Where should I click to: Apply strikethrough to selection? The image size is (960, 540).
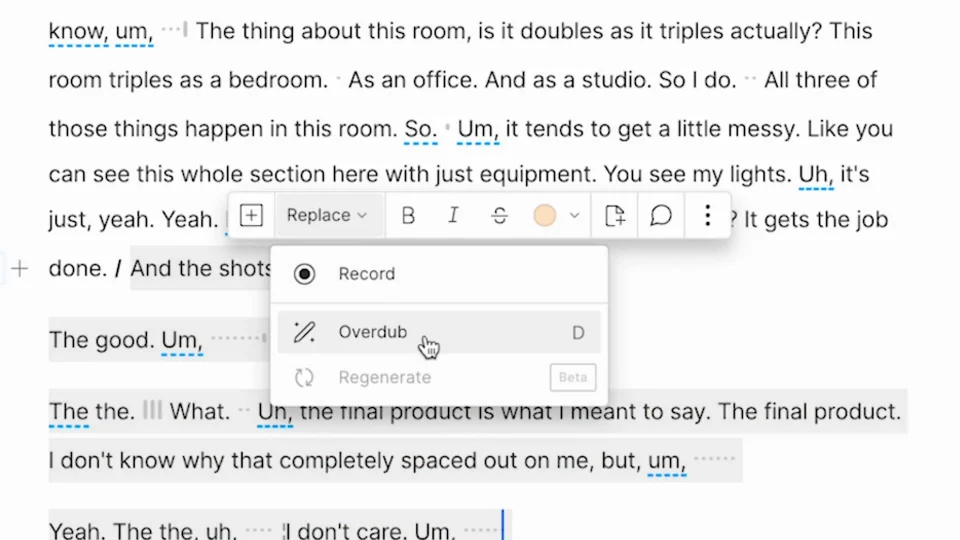pos(500,216)
